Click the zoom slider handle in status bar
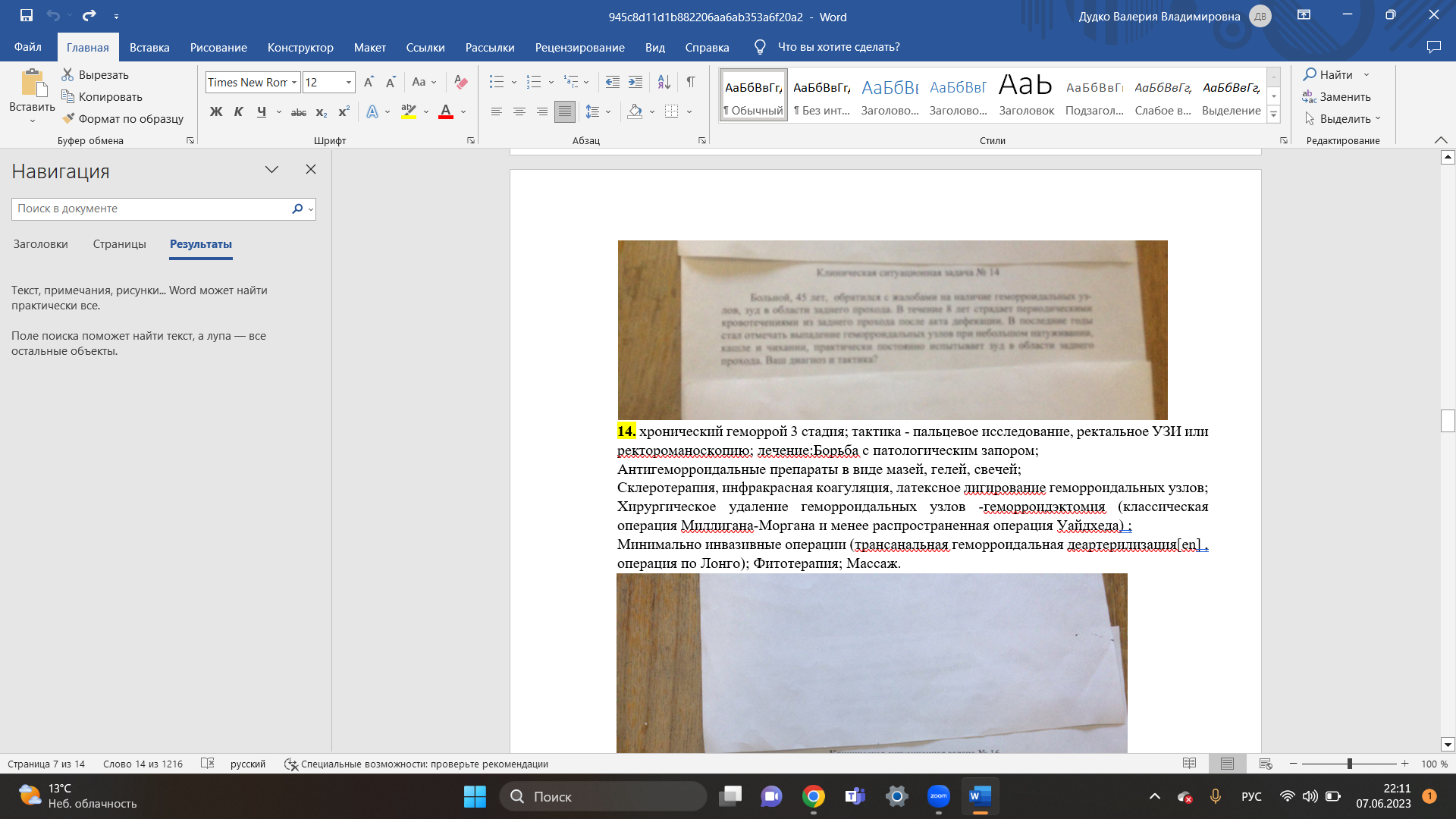The width and height of the screenshot is (1456, 819). pyautogui.click(x=1350, y=764)
